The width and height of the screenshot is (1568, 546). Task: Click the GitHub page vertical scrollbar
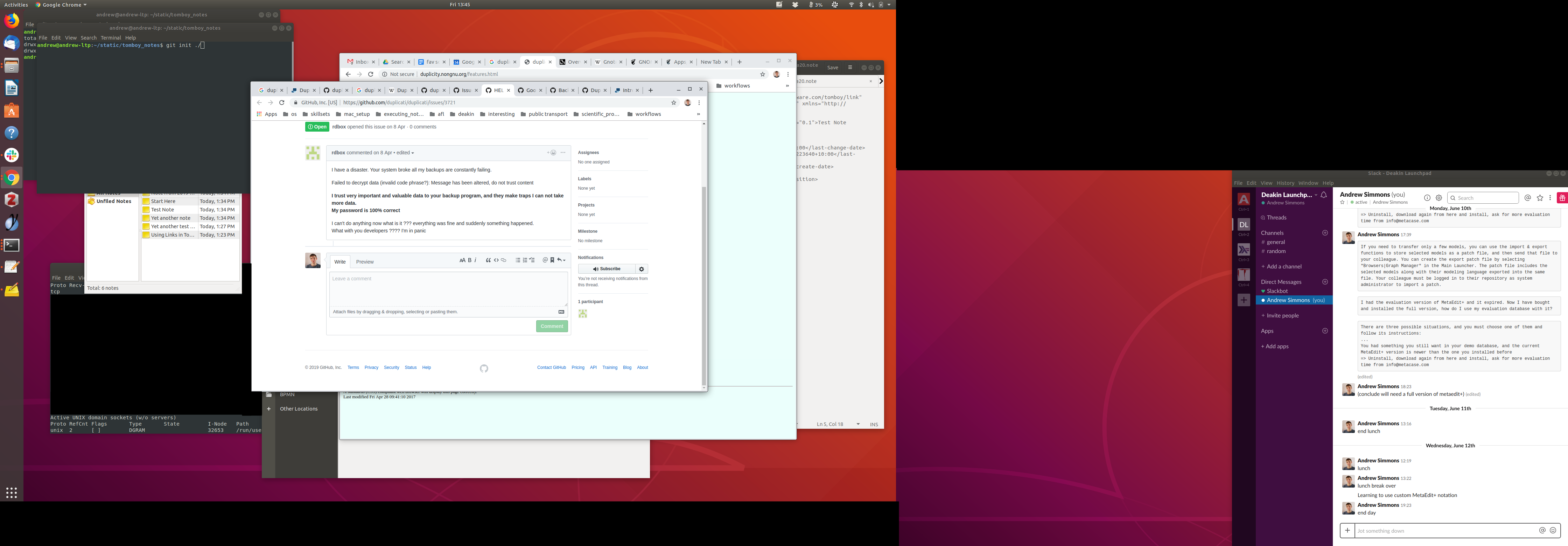click(703, 286)
